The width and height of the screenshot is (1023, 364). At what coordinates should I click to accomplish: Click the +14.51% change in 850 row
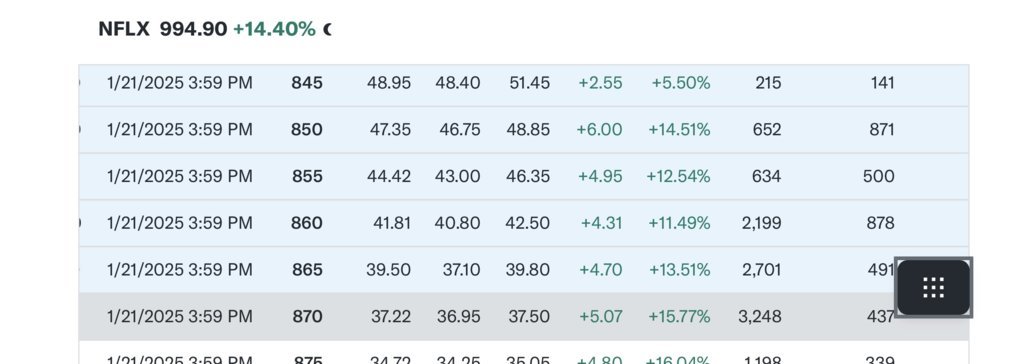(679, 130)
